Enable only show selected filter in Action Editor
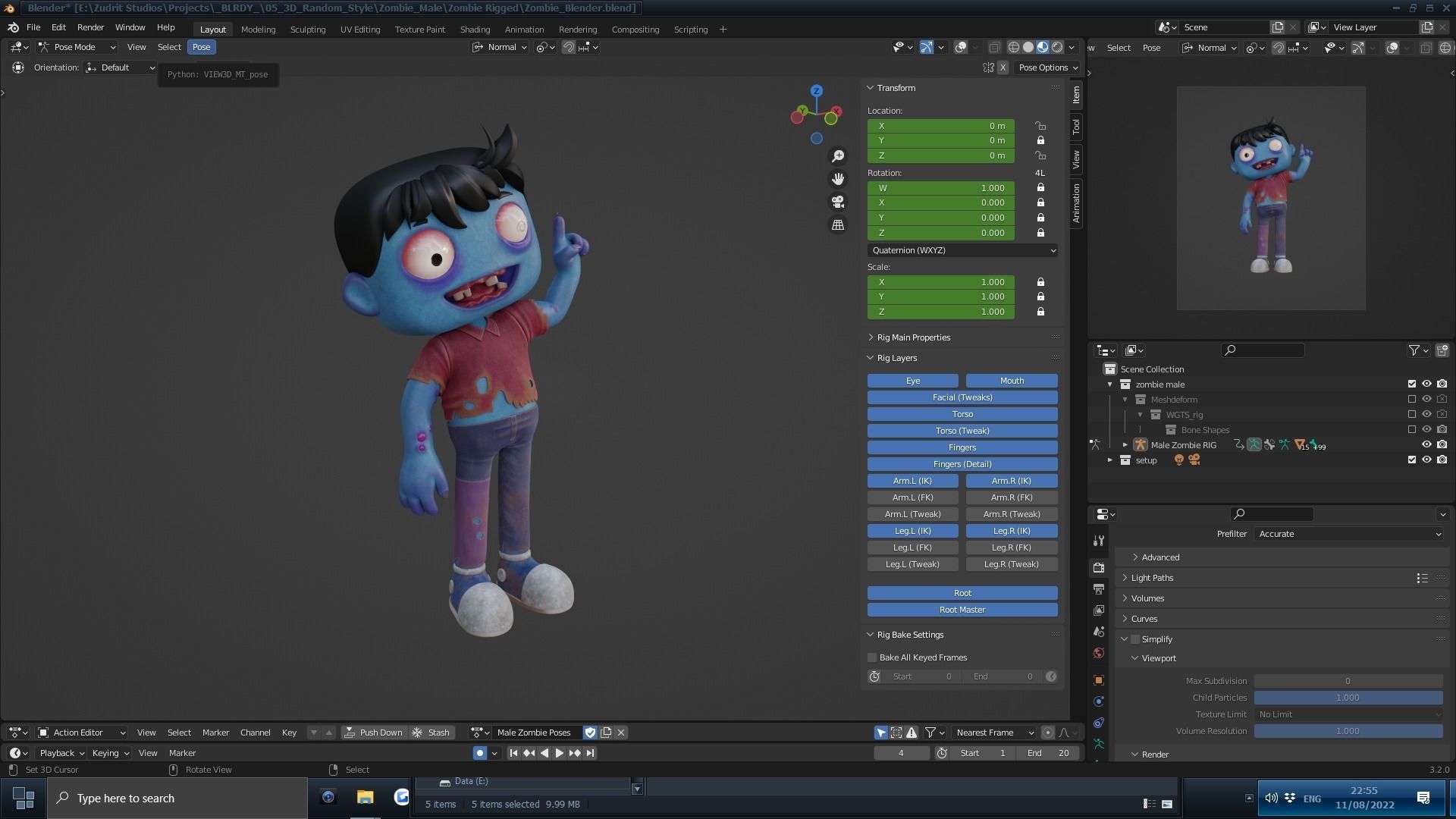The width and height of the screenshot is (1456, 819). (881, 733)
